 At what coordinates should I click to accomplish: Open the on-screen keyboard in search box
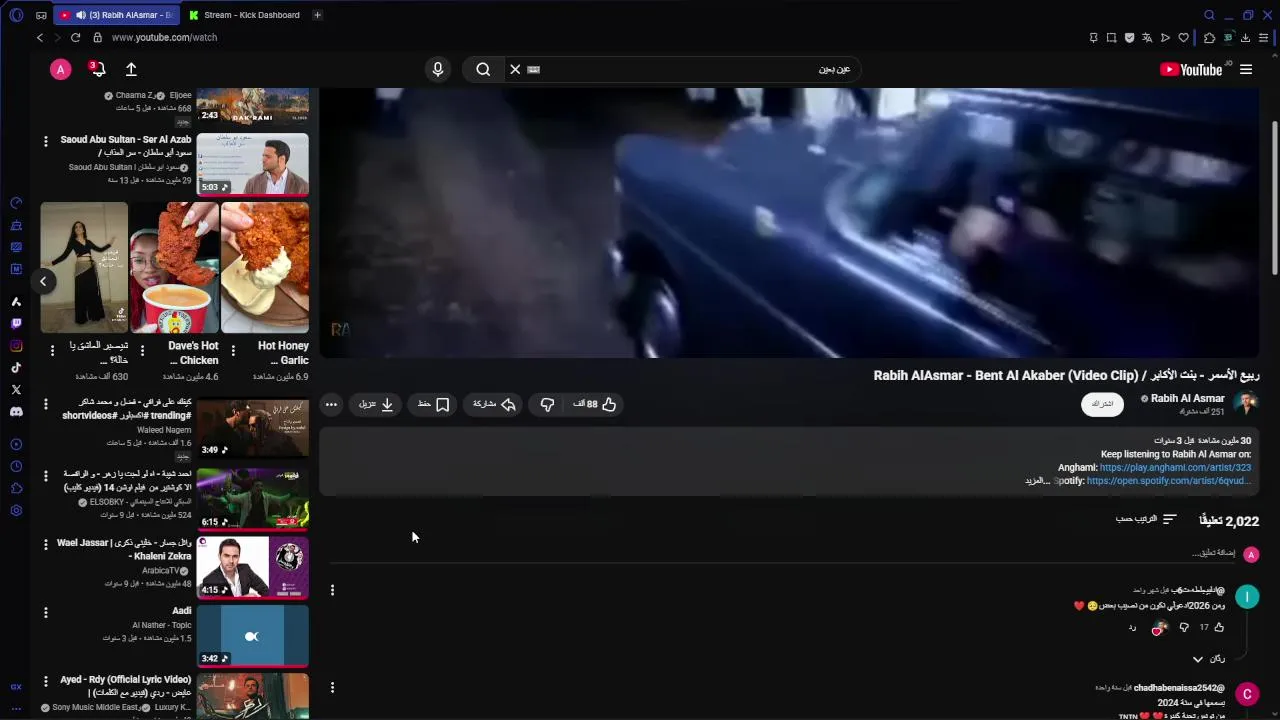tap(534, 69)
